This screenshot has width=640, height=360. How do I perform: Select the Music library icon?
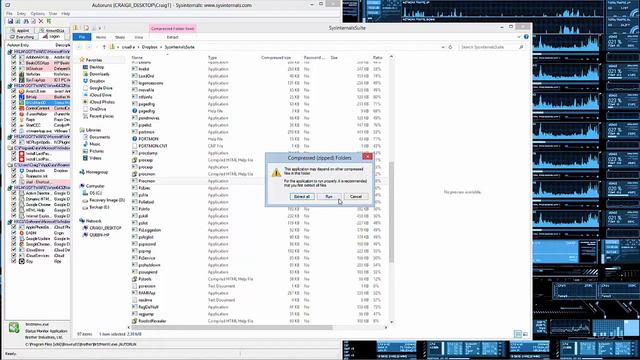85,144
